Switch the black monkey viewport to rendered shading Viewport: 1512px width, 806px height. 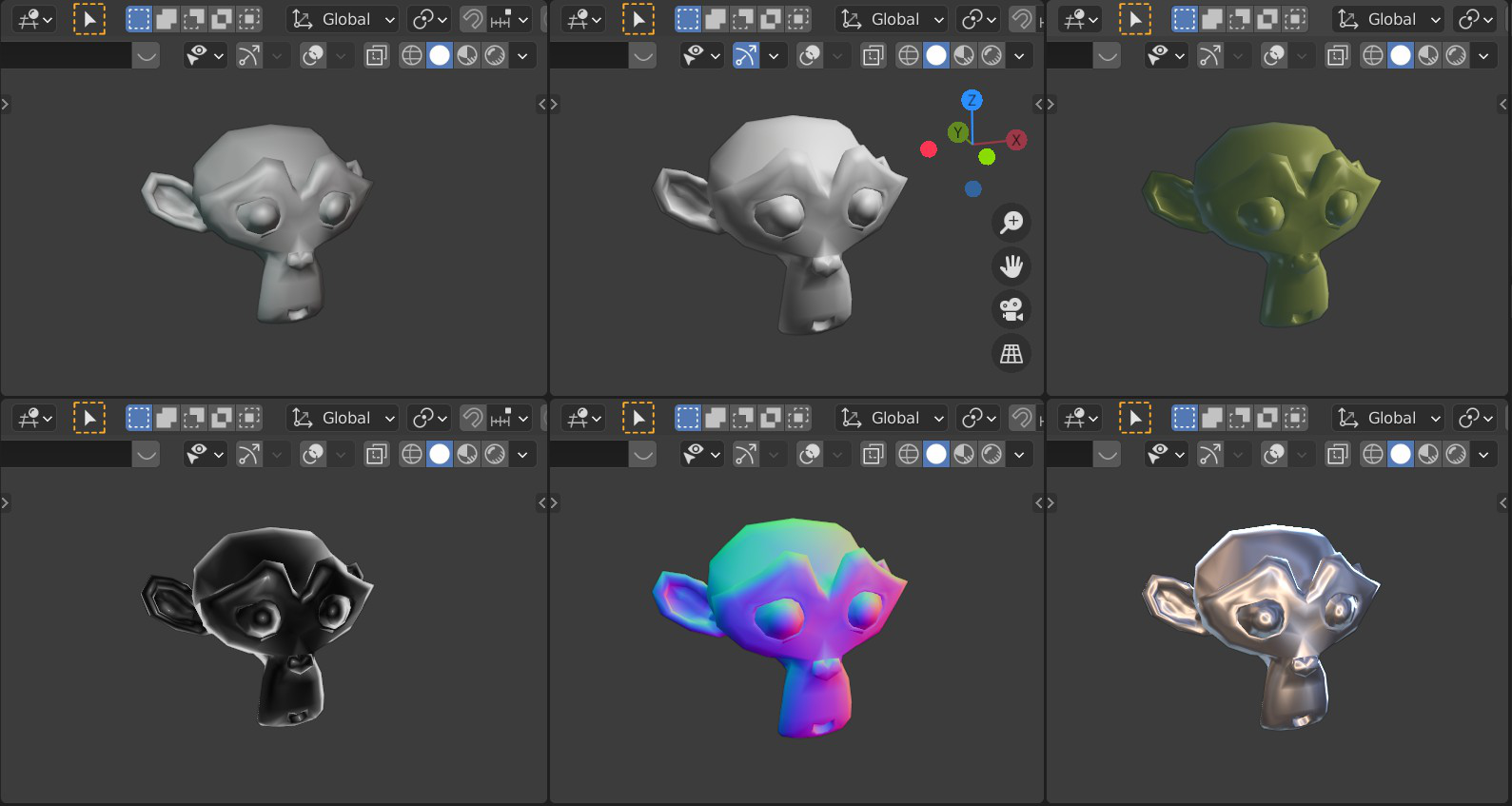pyautogui.click(x=495, y=455)
